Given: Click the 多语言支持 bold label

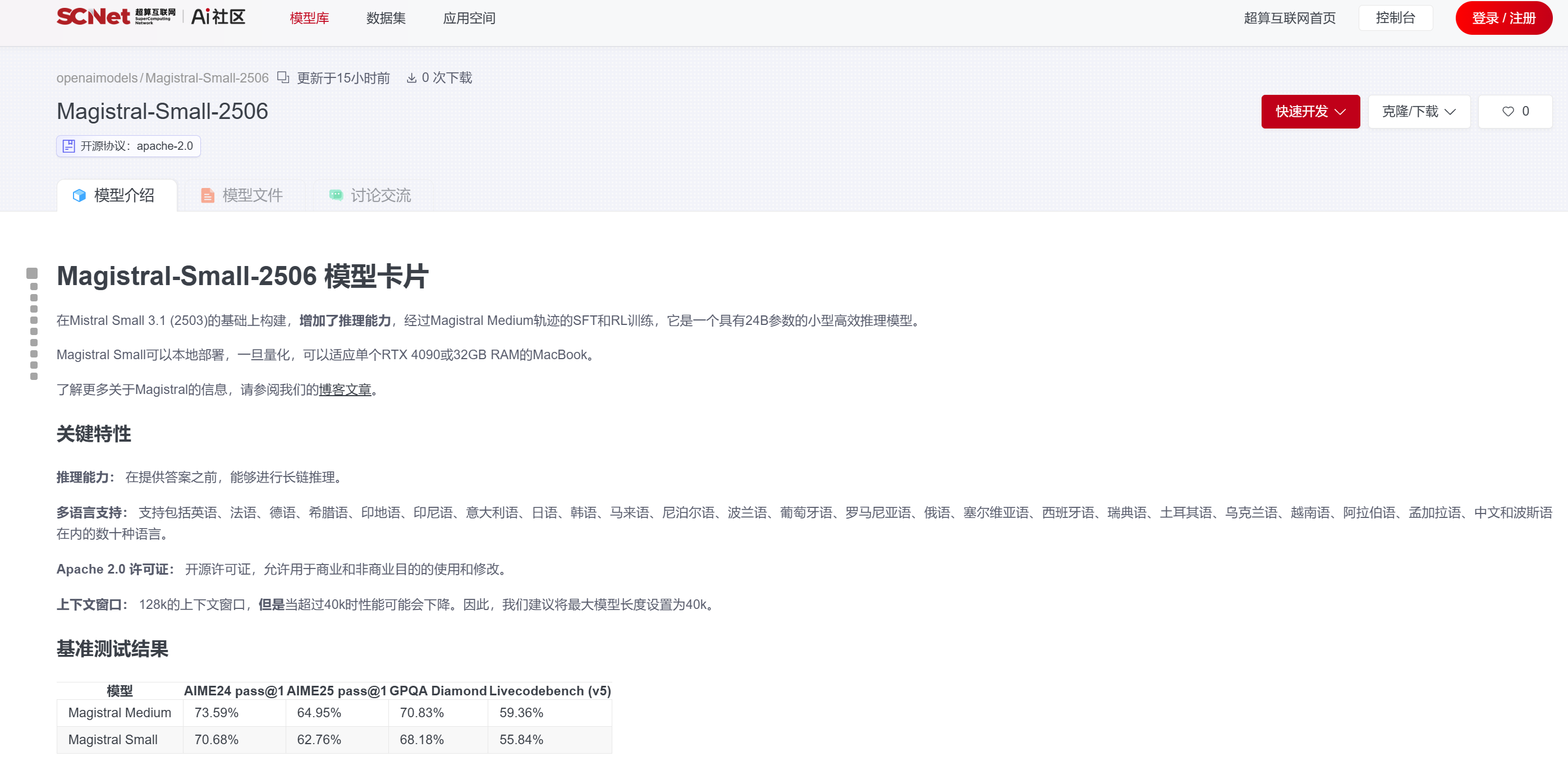Looking at the screenshot, I should tap(93, 512).
